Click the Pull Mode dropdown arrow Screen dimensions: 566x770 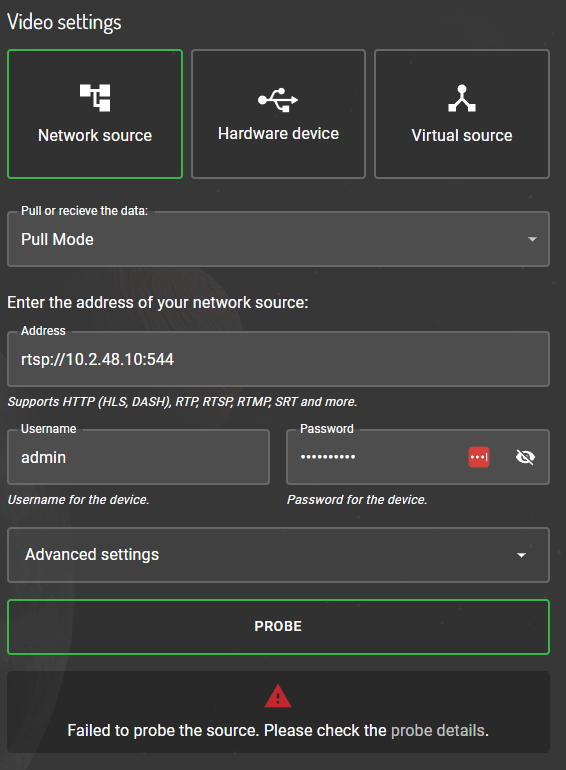[x=532, y=239]
